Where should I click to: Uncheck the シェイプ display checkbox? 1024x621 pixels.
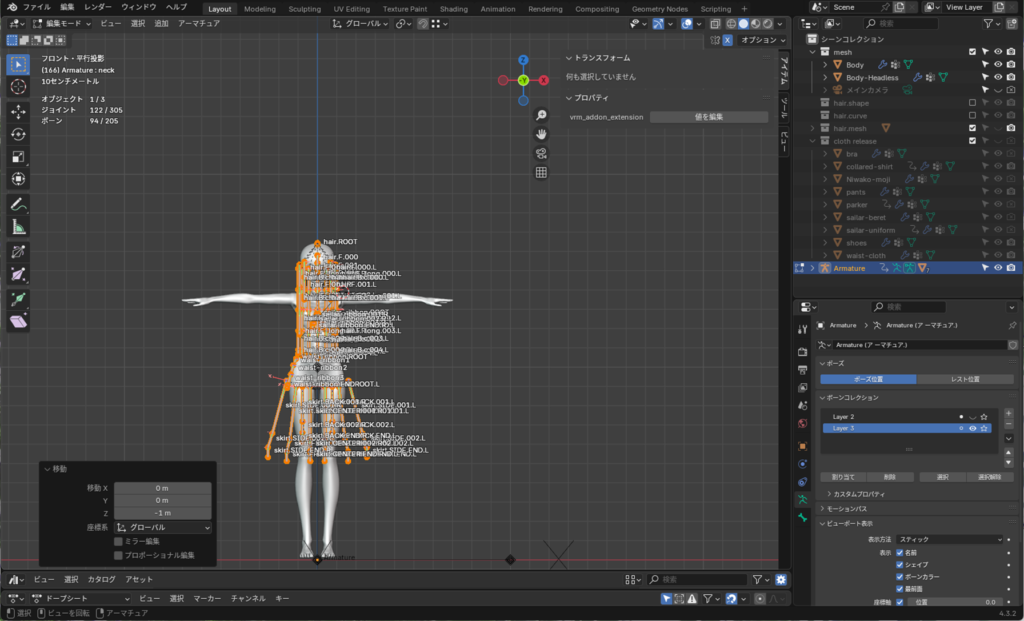pyautogui.click(x=900, y=564)
